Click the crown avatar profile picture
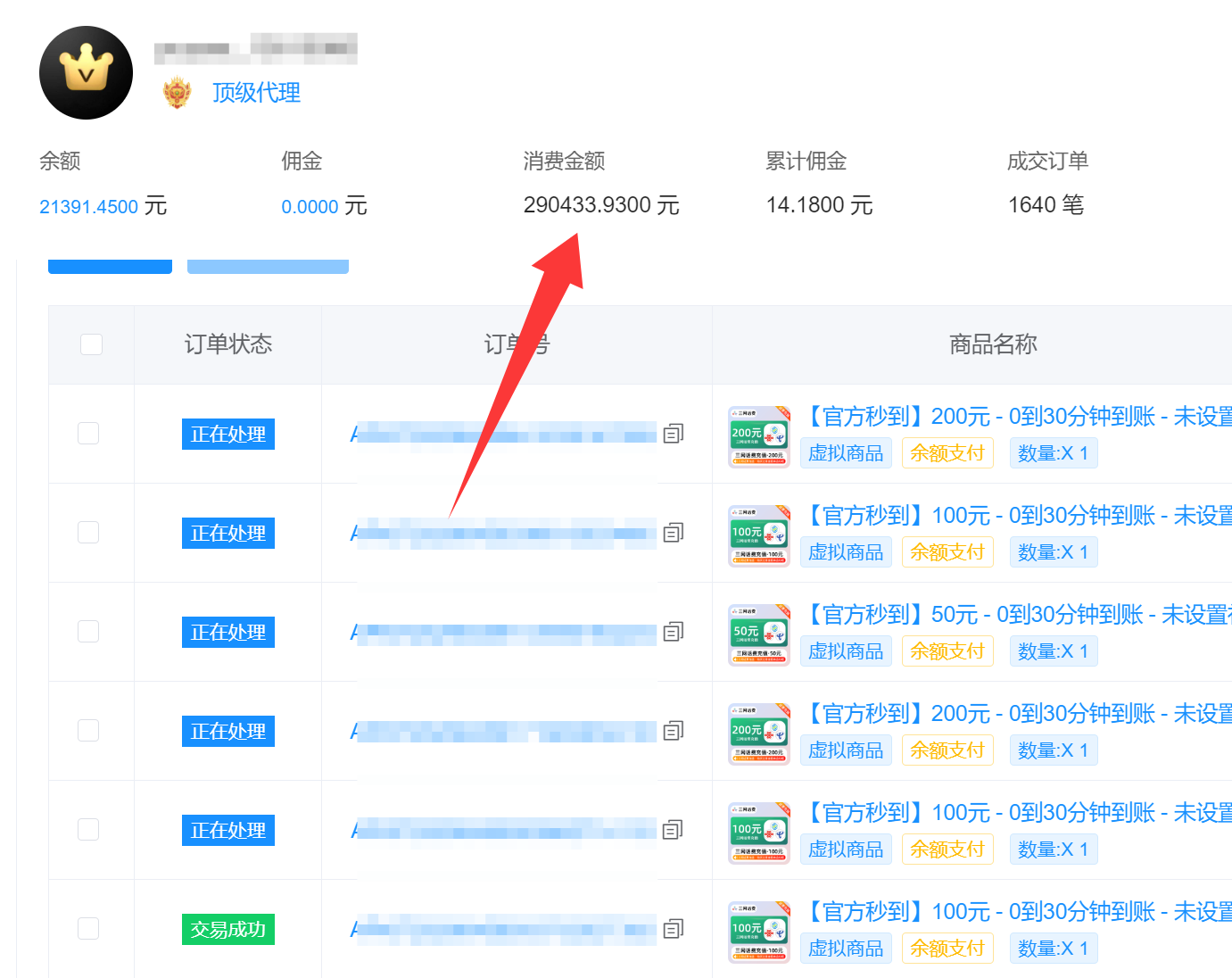The width and height of the screenshot is (1232, 978). tap(86, 72)
